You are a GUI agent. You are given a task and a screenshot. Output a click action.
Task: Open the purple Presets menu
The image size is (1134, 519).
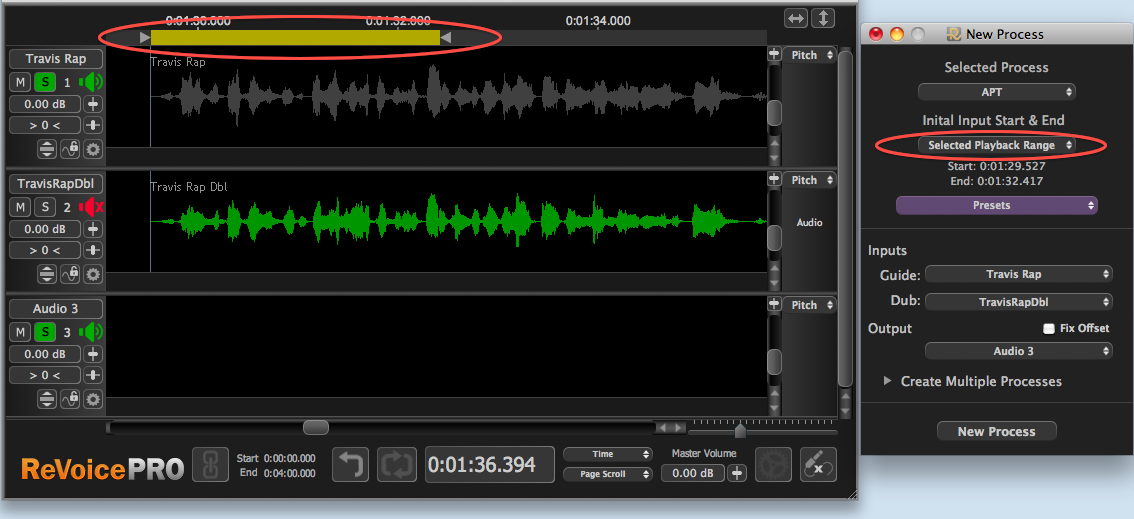click(996, 205)
